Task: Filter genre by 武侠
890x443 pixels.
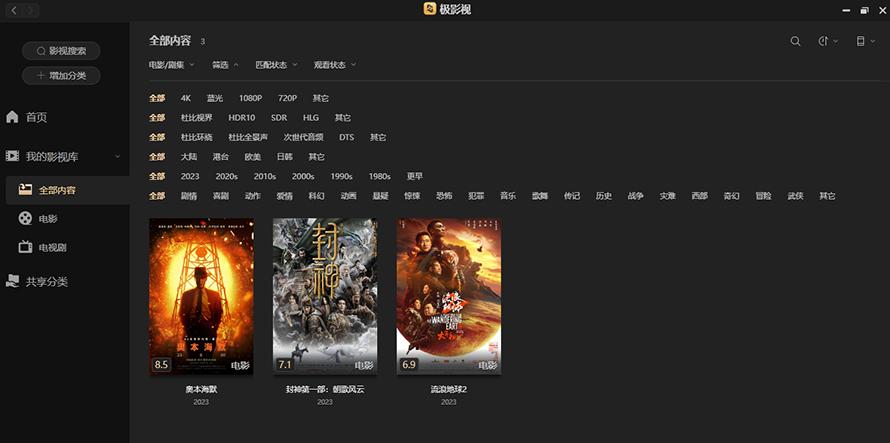Action: 795,196
